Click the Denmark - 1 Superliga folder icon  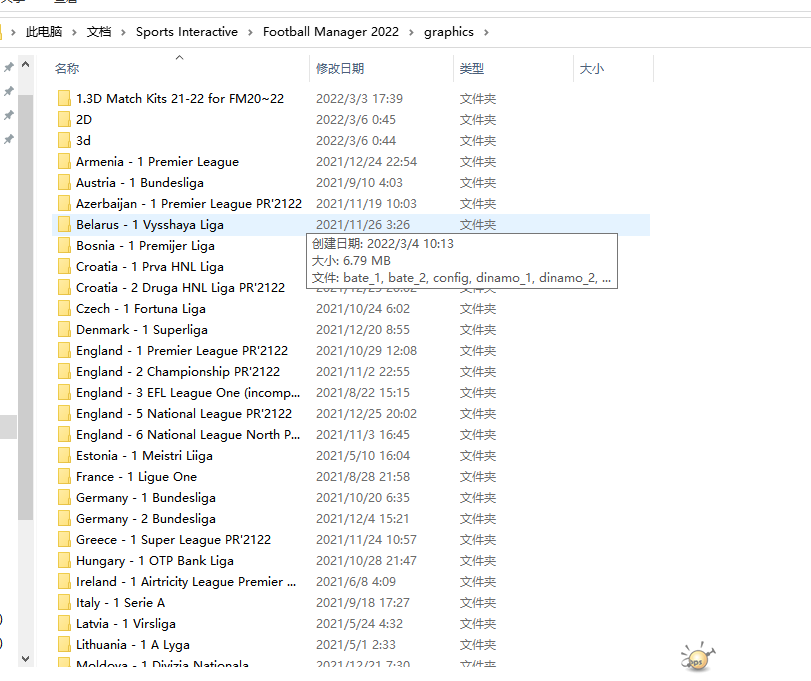point(64,330)
